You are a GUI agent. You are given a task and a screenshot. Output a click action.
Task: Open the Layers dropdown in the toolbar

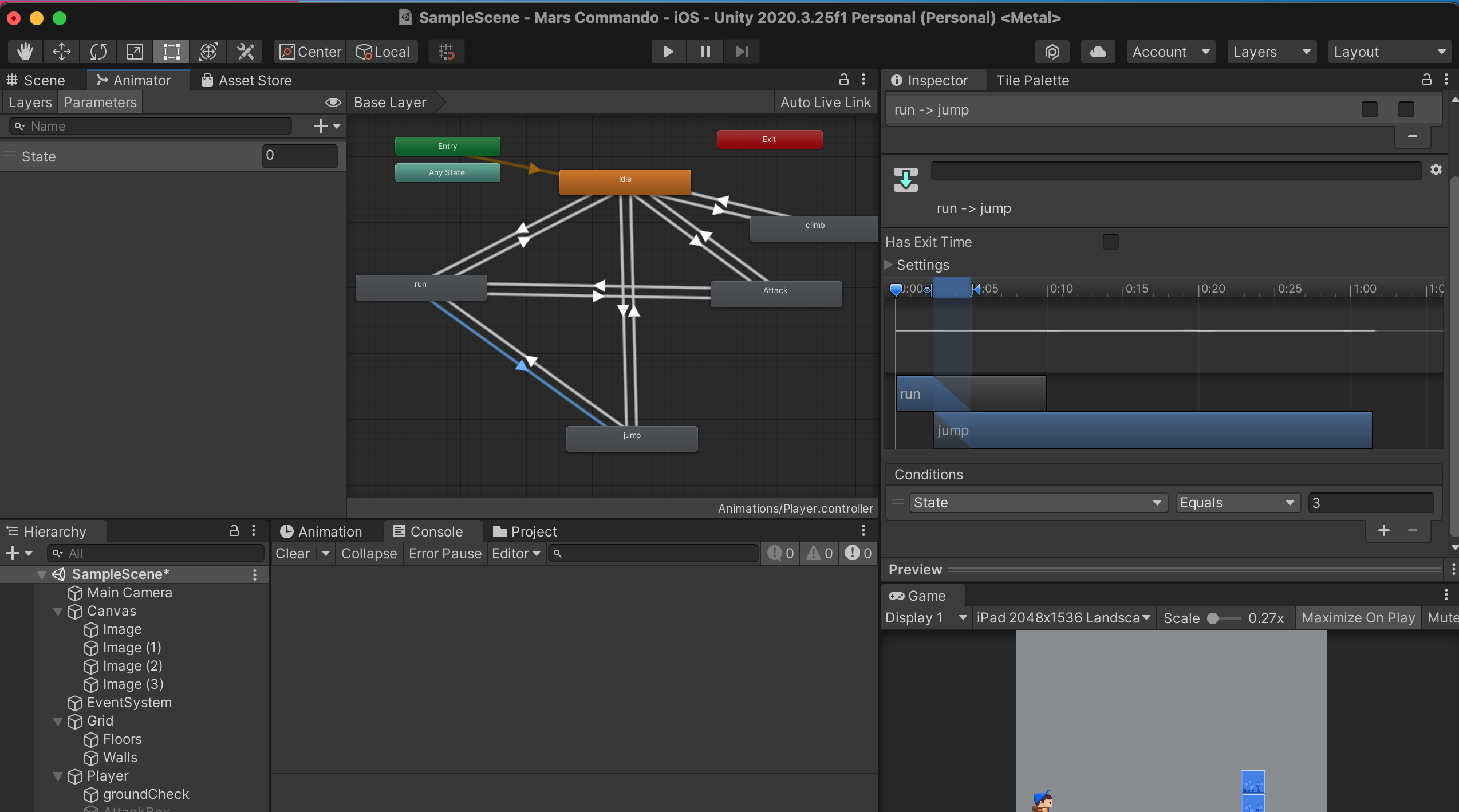click(1272, 52)
